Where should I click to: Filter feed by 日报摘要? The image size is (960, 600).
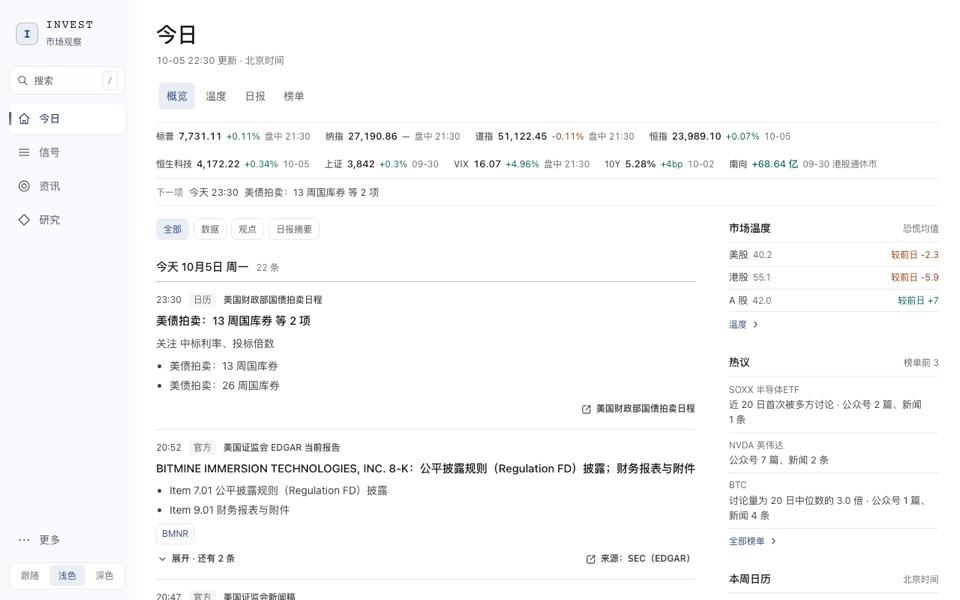pyautogui.click(x=294, y=229)
